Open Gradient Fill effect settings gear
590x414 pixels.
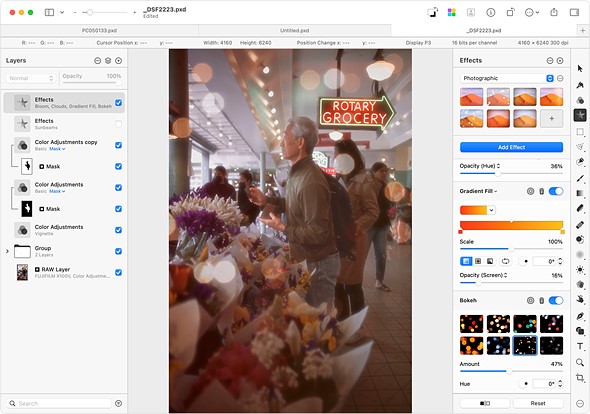point(530,191)
